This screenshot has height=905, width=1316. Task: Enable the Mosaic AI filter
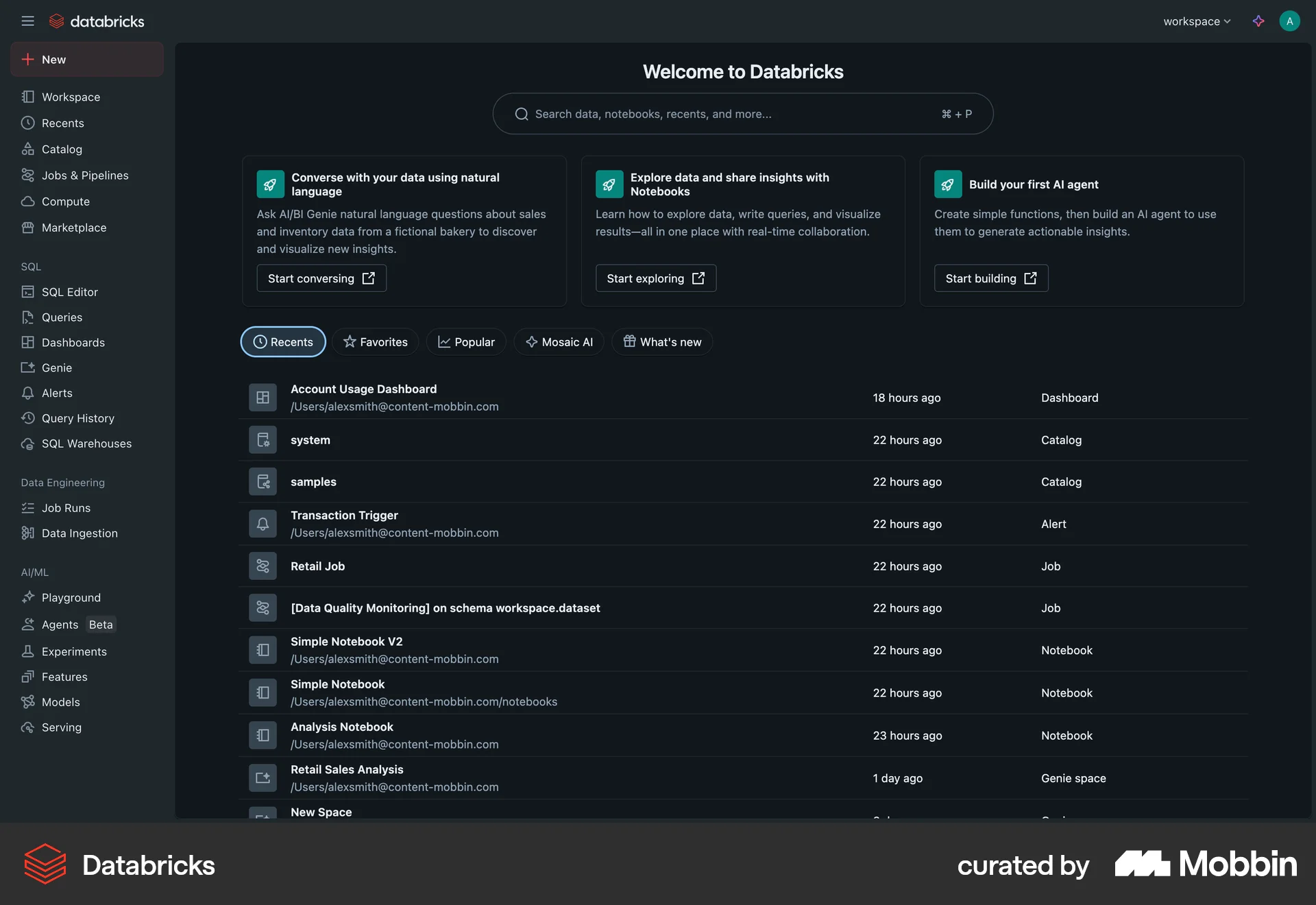point(559,341)
